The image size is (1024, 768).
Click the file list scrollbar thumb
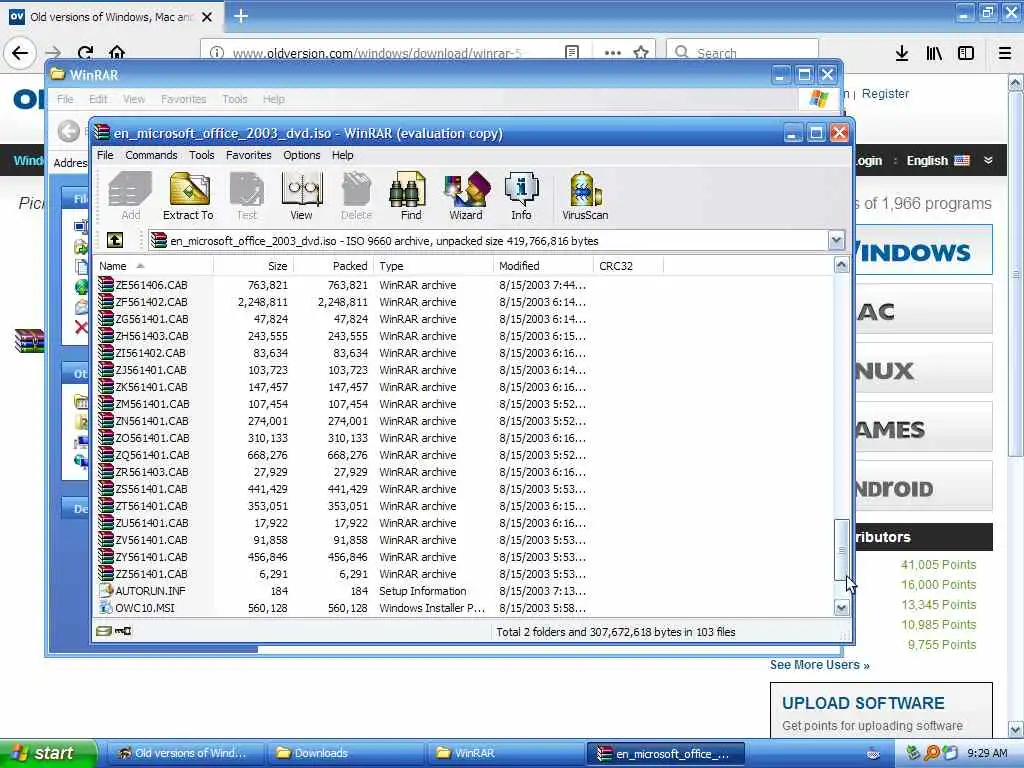point(842,549)
